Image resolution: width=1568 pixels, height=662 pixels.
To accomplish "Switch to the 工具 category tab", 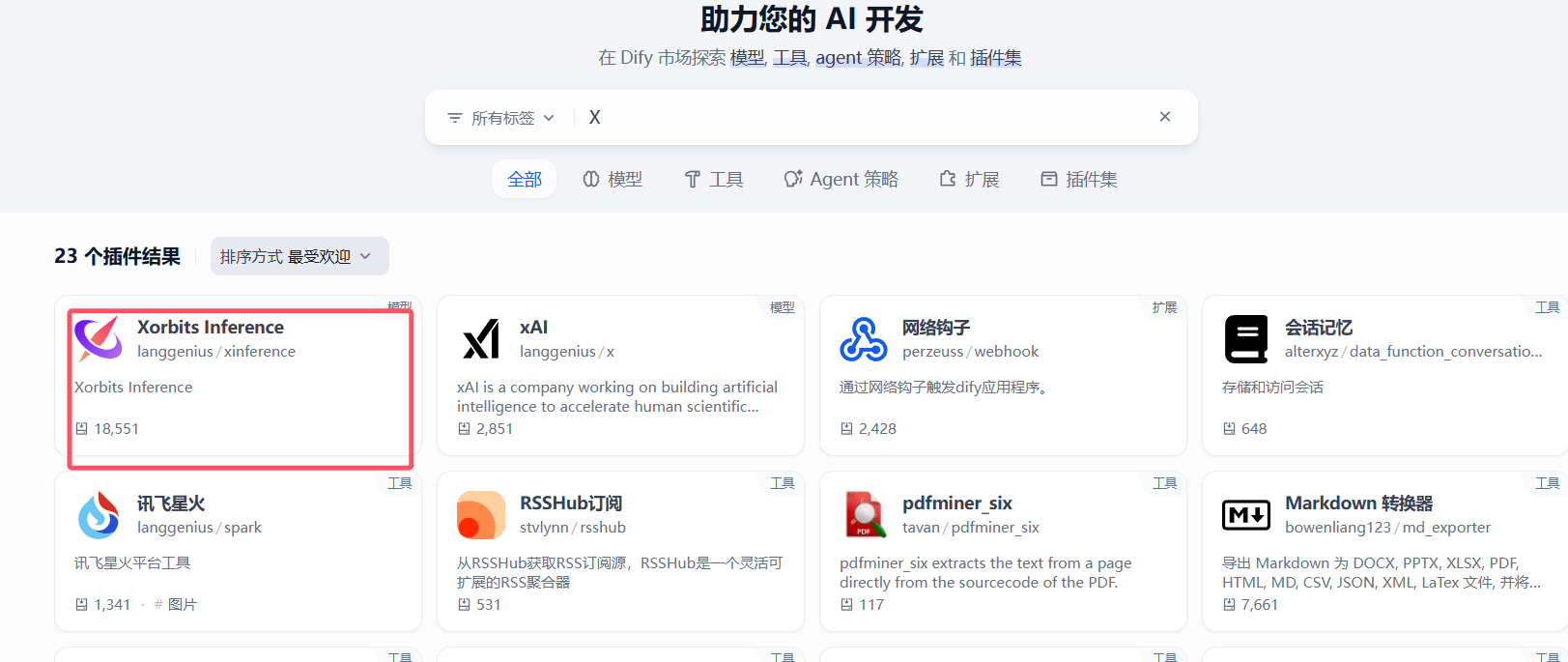I will pyautogui.click(x=714, y=179).
